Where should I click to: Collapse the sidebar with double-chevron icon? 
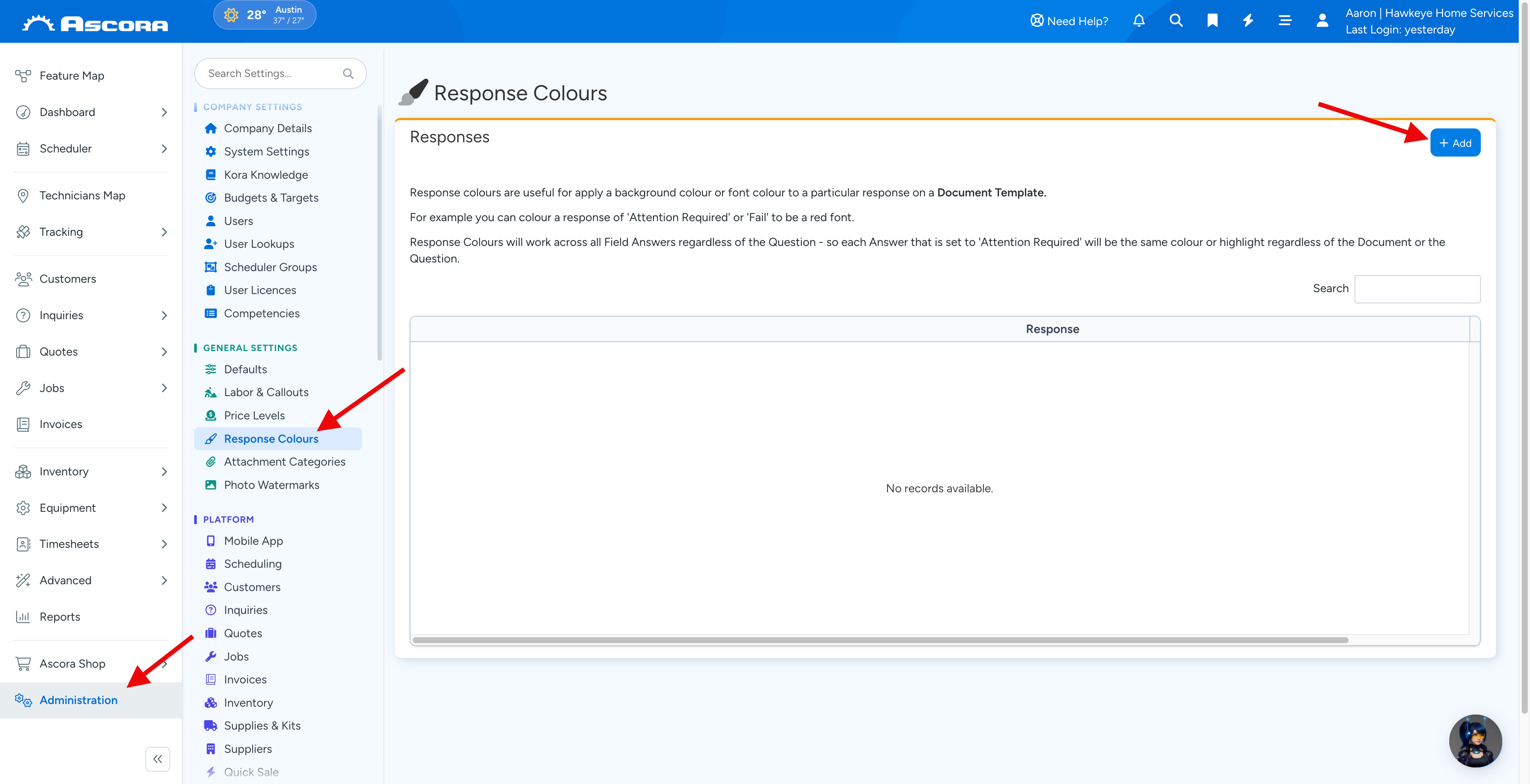pyautogui.click(x=157, y=758)
